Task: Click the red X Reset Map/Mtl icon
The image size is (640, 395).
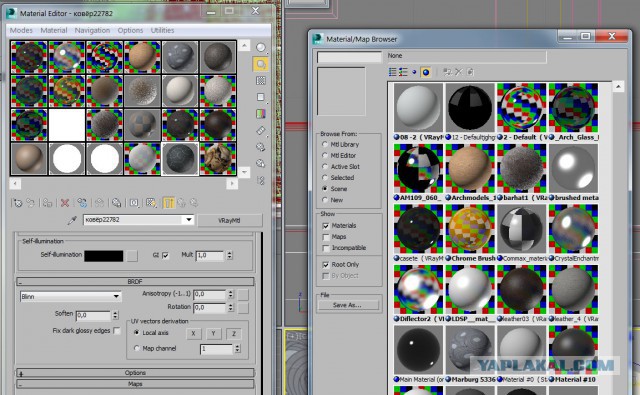Action: [64, 203]
